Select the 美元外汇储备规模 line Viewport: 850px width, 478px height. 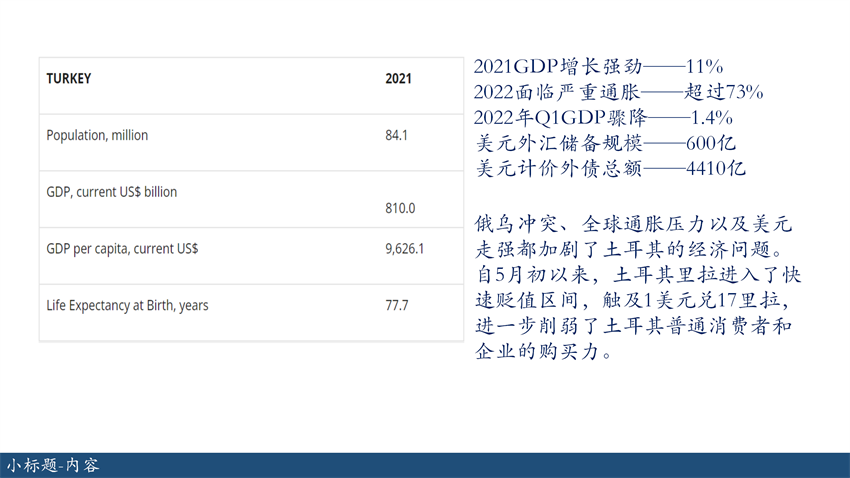tap(605, 143)
